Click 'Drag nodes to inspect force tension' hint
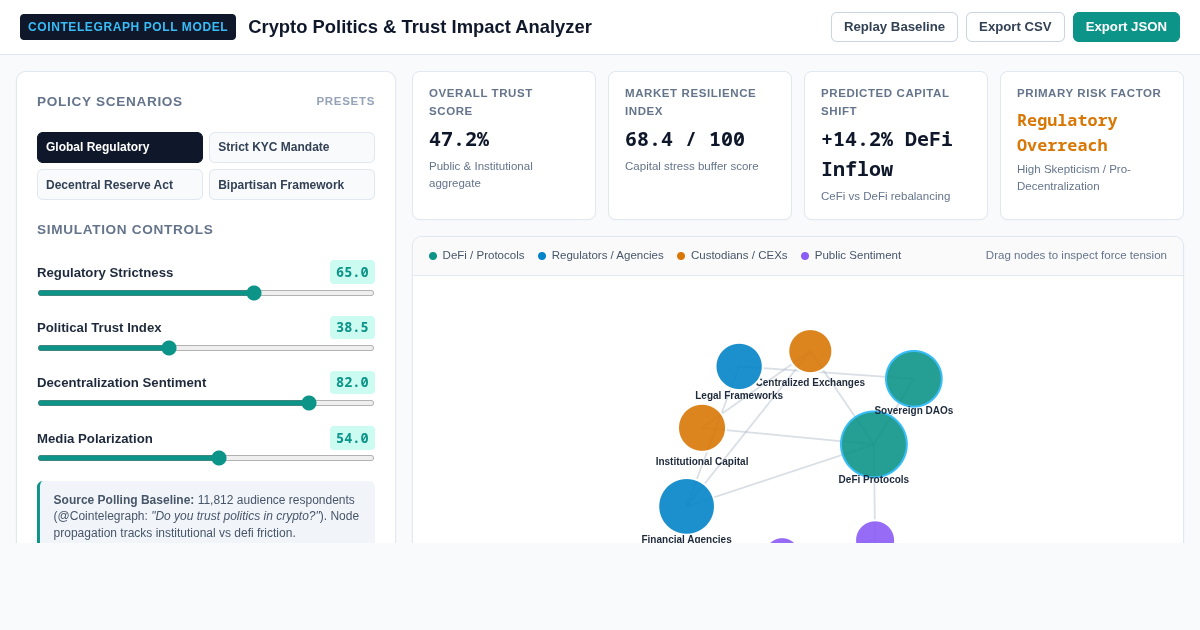The image size is (1200, 630). click(1076, 255)
